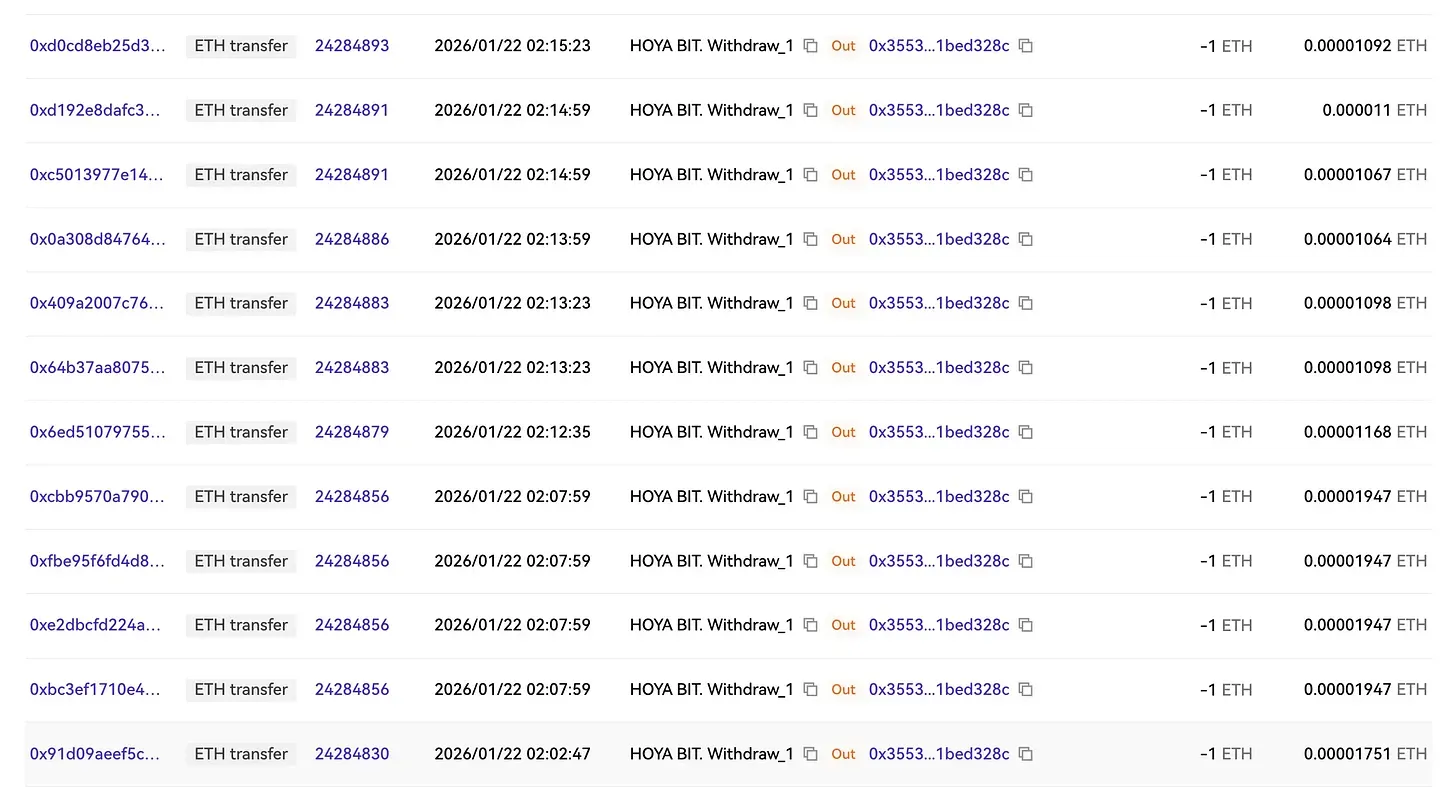The height and width of the screenshot is (787, 1456).
Task: Copy recipient address in the 0x91d09aeef5c row
Action: (1026, 754)
